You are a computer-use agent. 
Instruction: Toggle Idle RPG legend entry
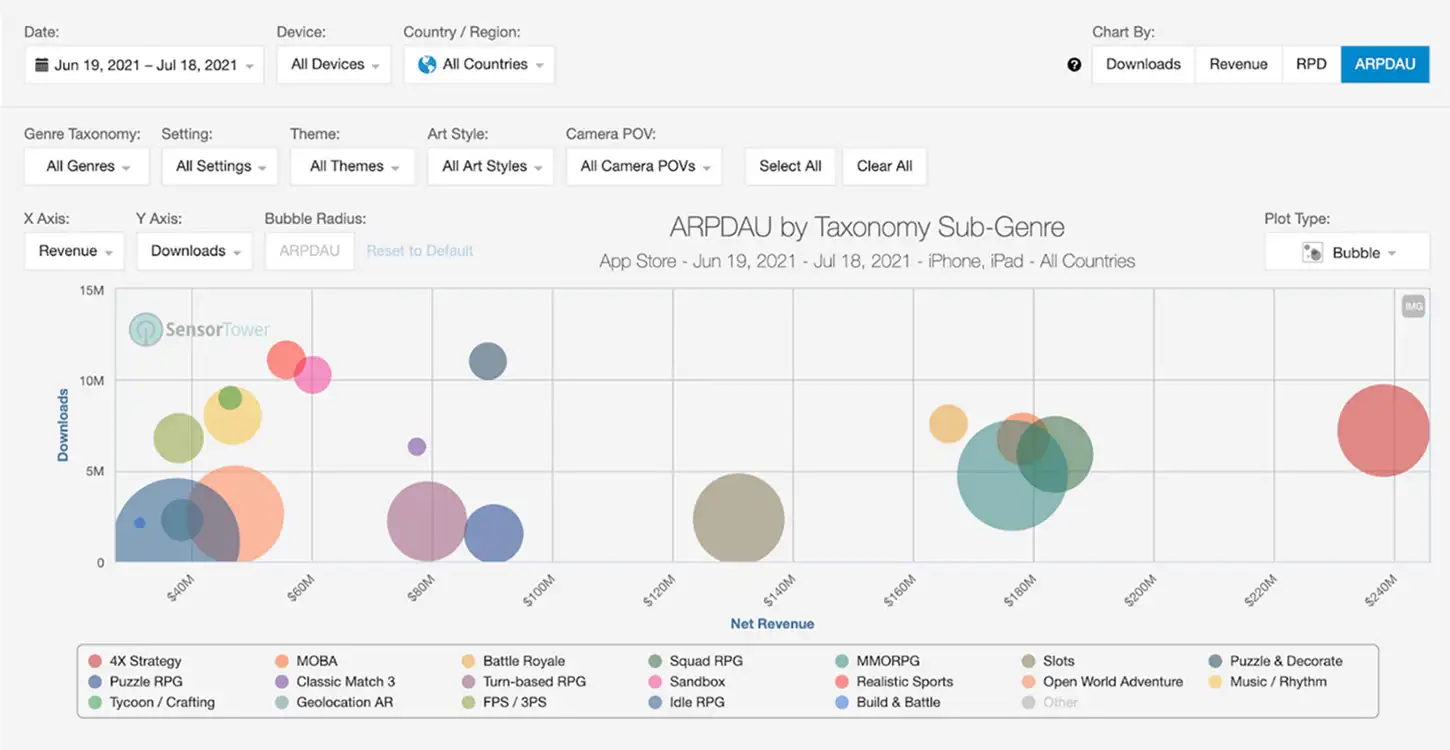[687, 702]
